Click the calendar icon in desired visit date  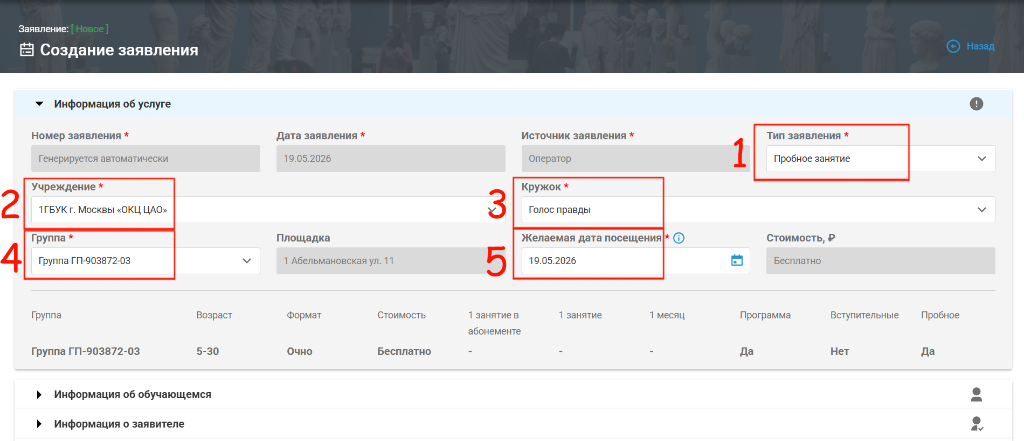(737, 260)
